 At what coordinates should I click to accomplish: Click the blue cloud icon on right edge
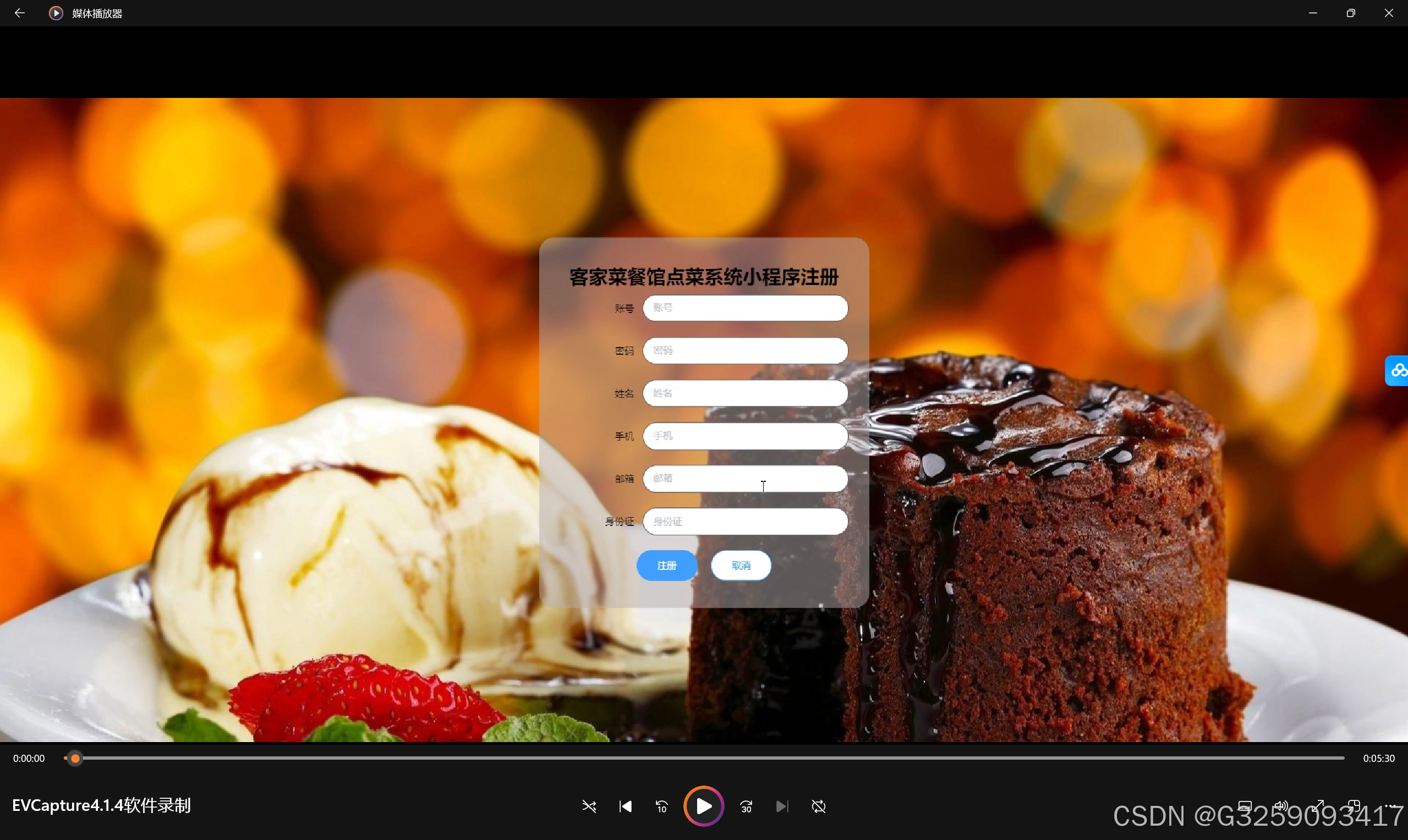coord(1397,371)
